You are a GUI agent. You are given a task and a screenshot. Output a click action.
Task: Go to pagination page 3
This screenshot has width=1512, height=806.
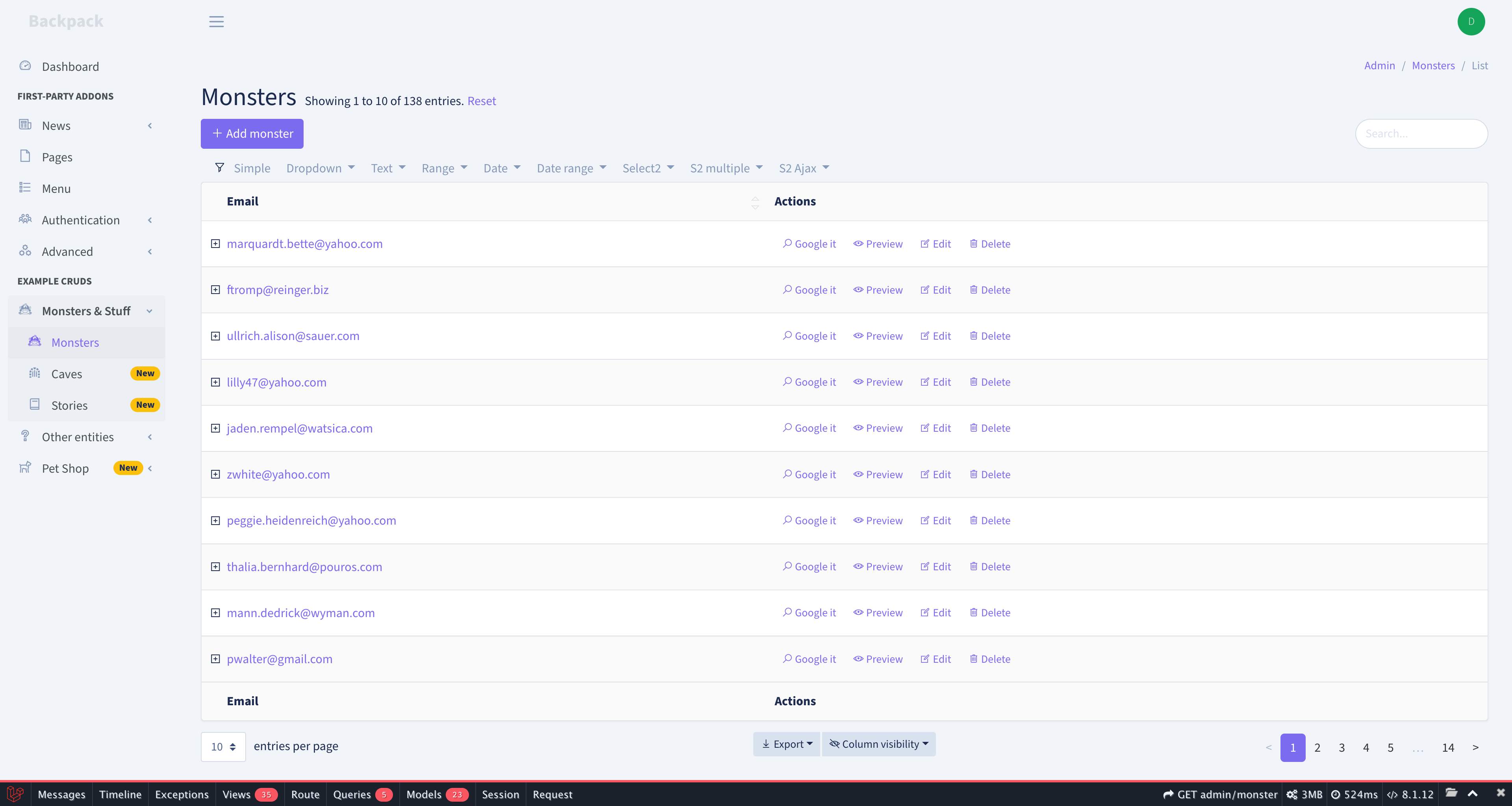1341,747
